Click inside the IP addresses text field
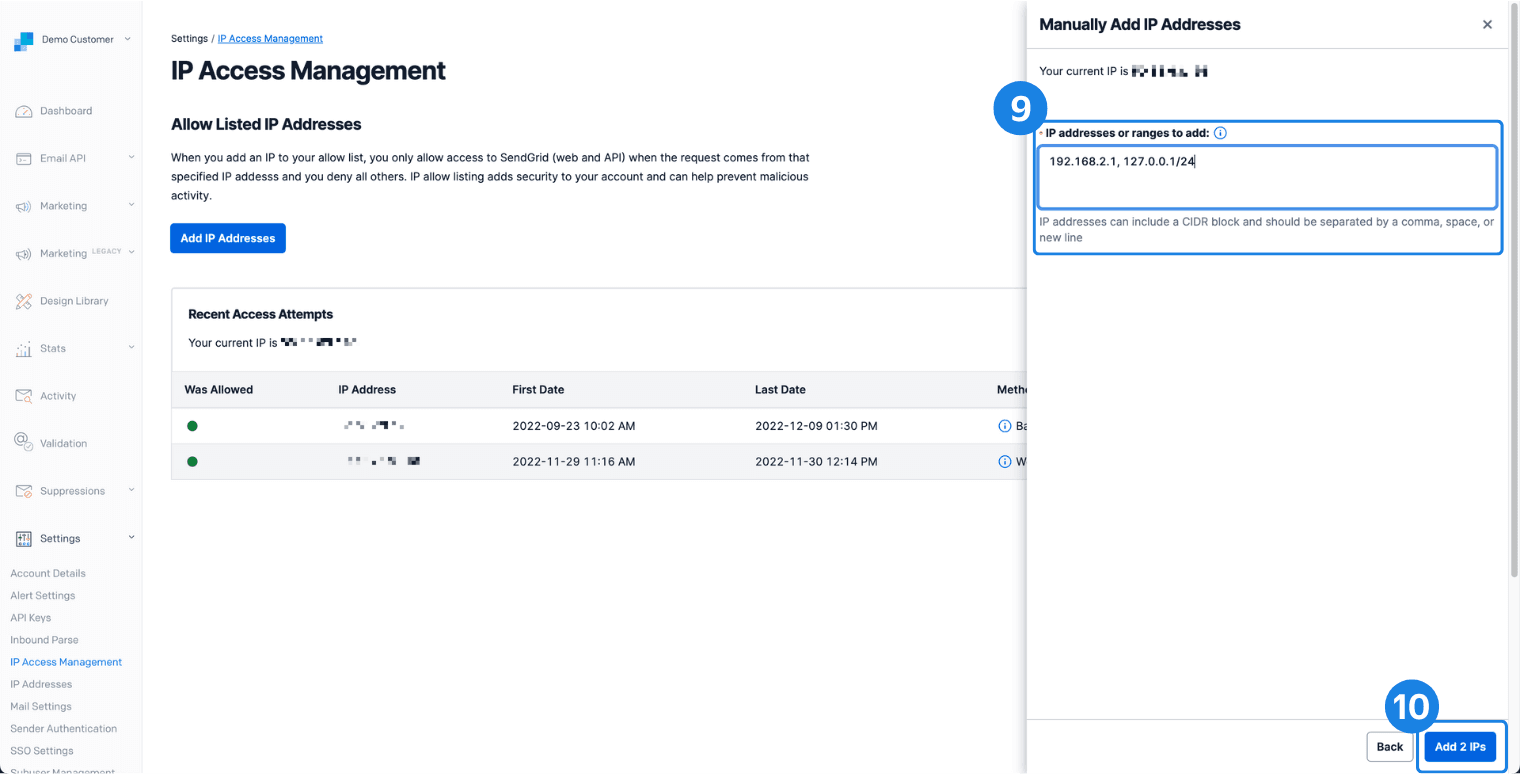The image size is (1520, 774). tap(1265, 177)
